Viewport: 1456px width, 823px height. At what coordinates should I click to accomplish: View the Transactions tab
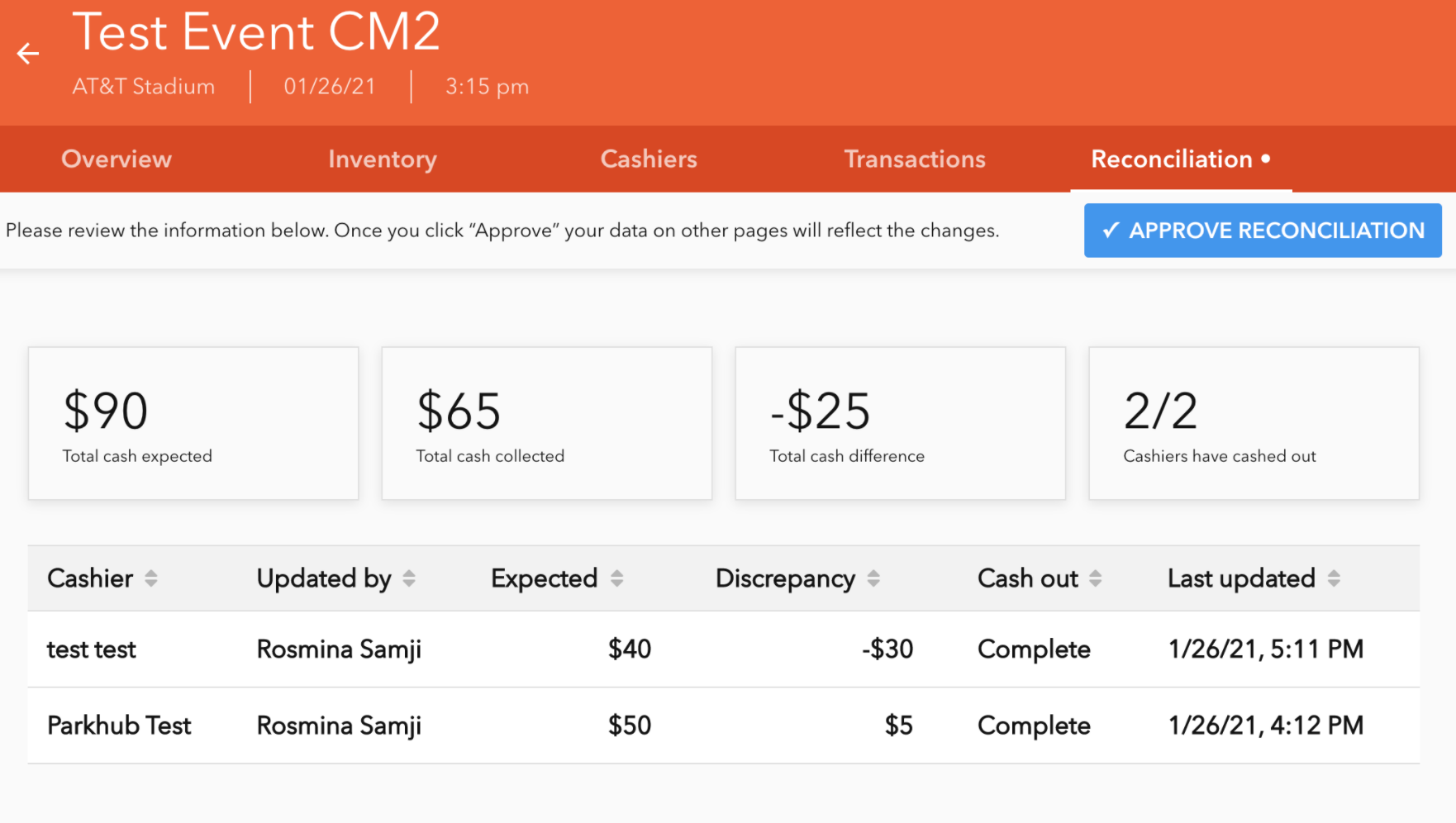(x=915, y=159)
